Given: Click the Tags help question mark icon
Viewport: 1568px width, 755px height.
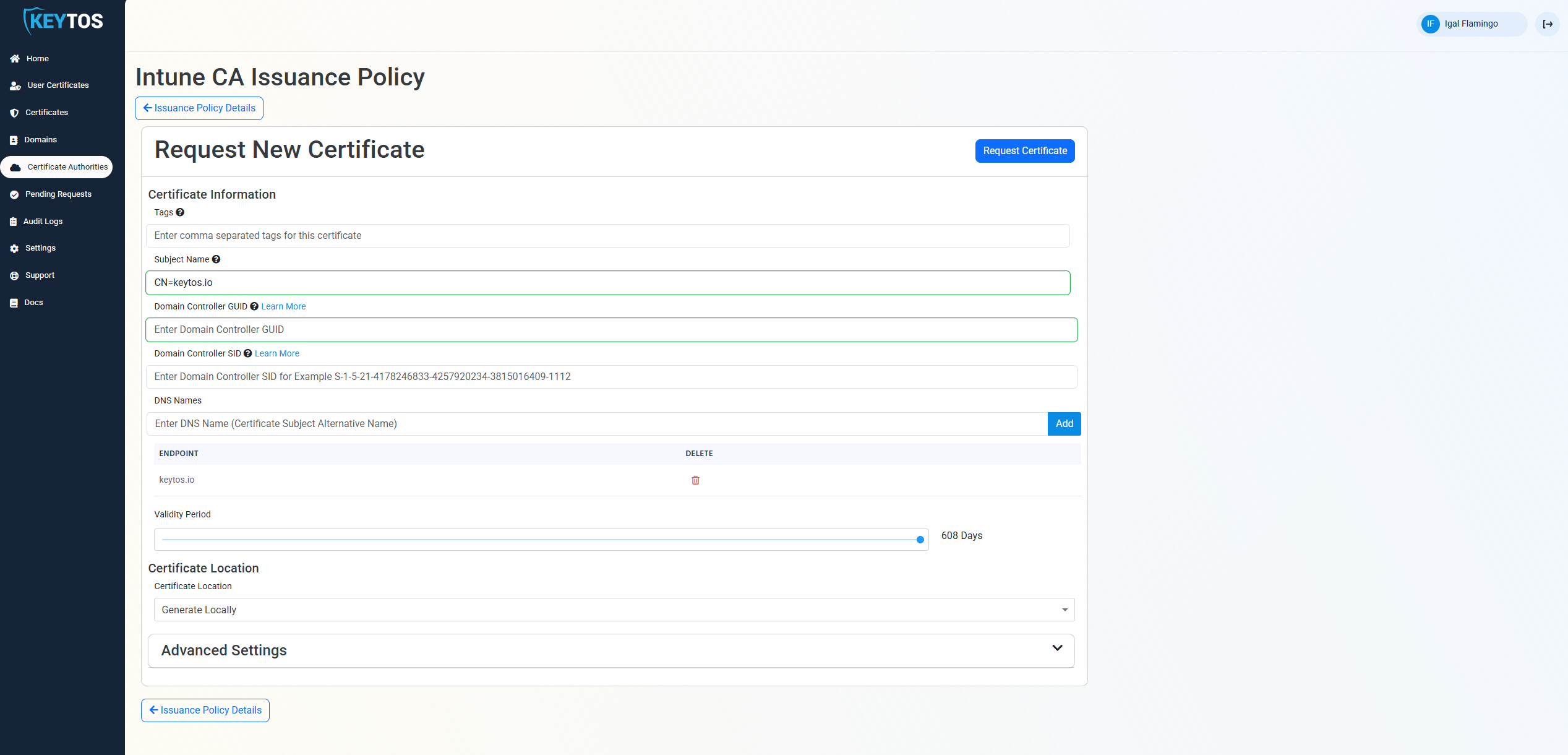Looking at the screenshot, I should point(179,212).
